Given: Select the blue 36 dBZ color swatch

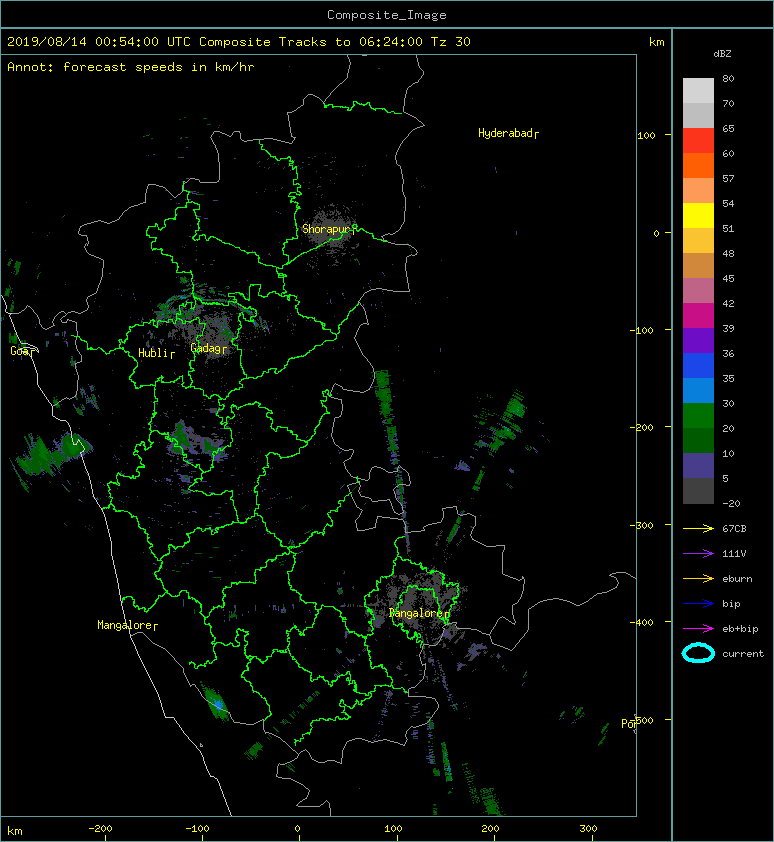Looking at the screenshot, I should click(698, 366).
